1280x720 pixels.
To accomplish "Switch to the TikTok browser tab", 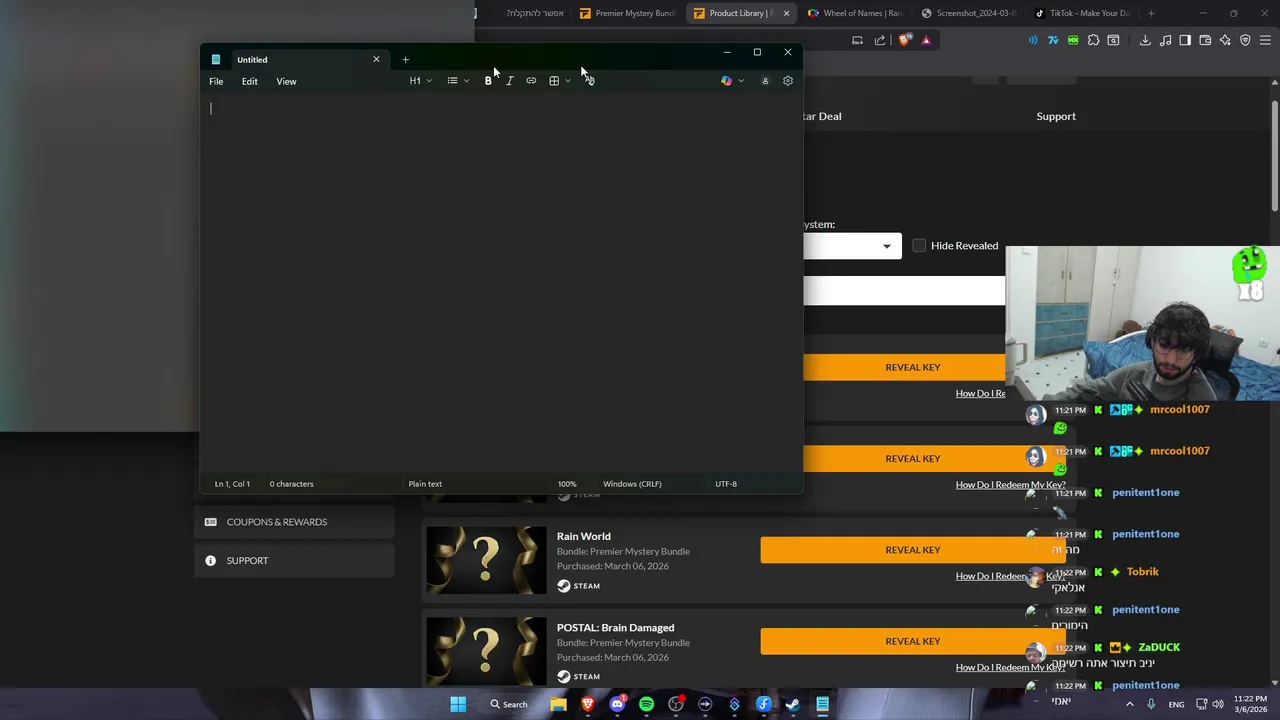I will tap(1082, 13).
